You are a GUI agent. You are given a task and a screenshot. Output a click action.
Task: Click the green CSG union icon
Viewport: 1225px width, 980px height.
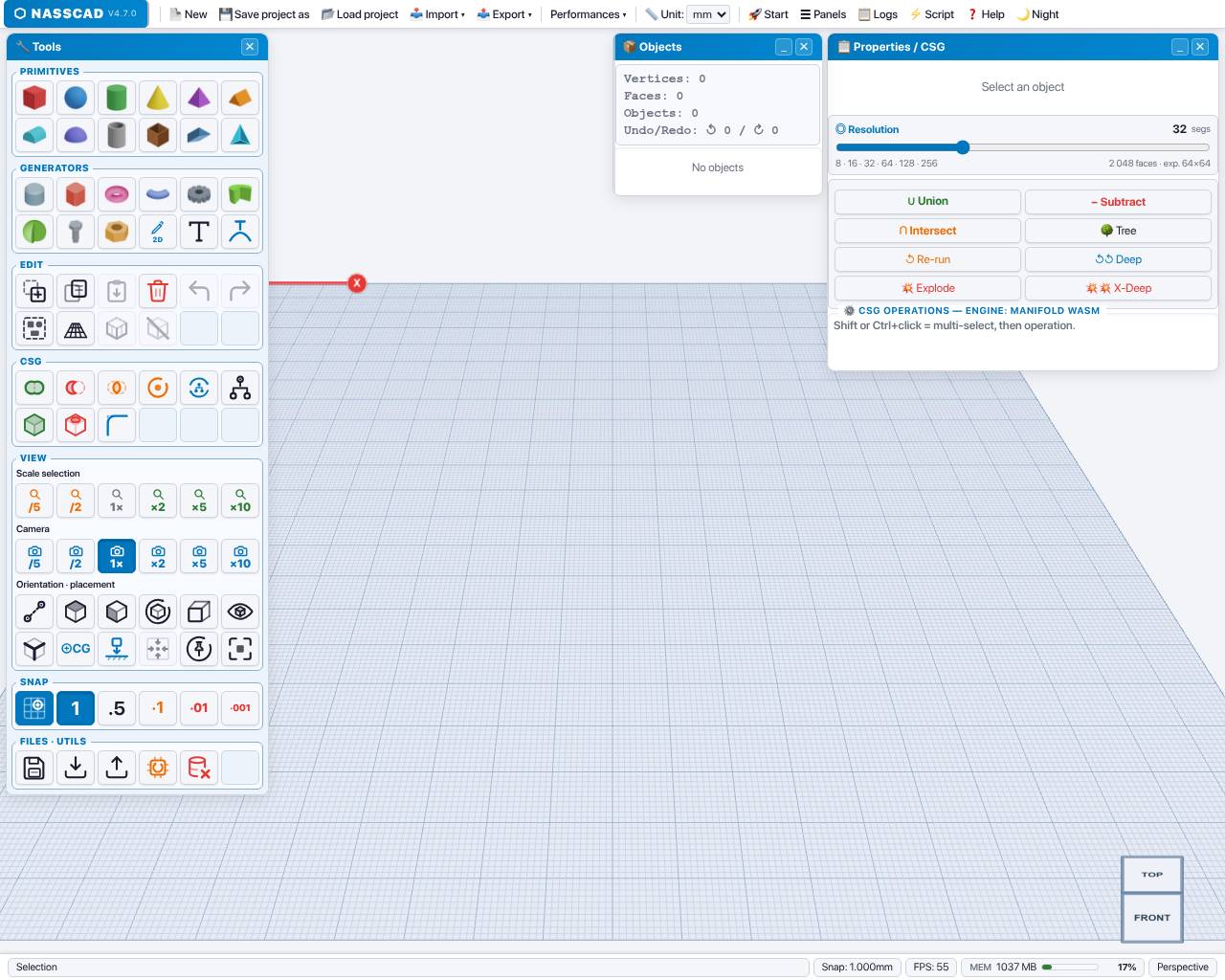click(34, 388)
